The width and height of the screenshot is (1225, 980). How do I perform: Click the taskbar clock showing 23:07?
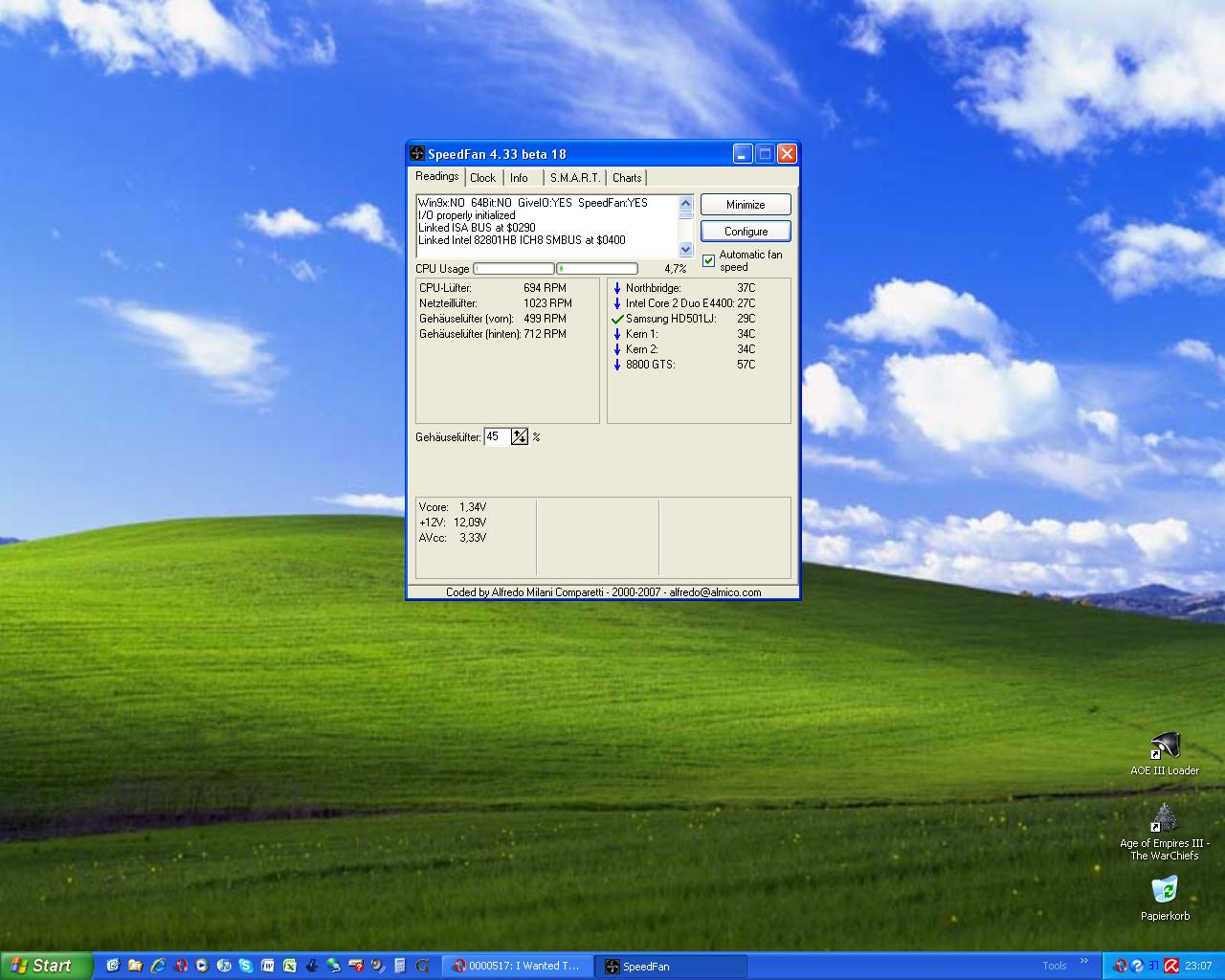point(1198,966)
